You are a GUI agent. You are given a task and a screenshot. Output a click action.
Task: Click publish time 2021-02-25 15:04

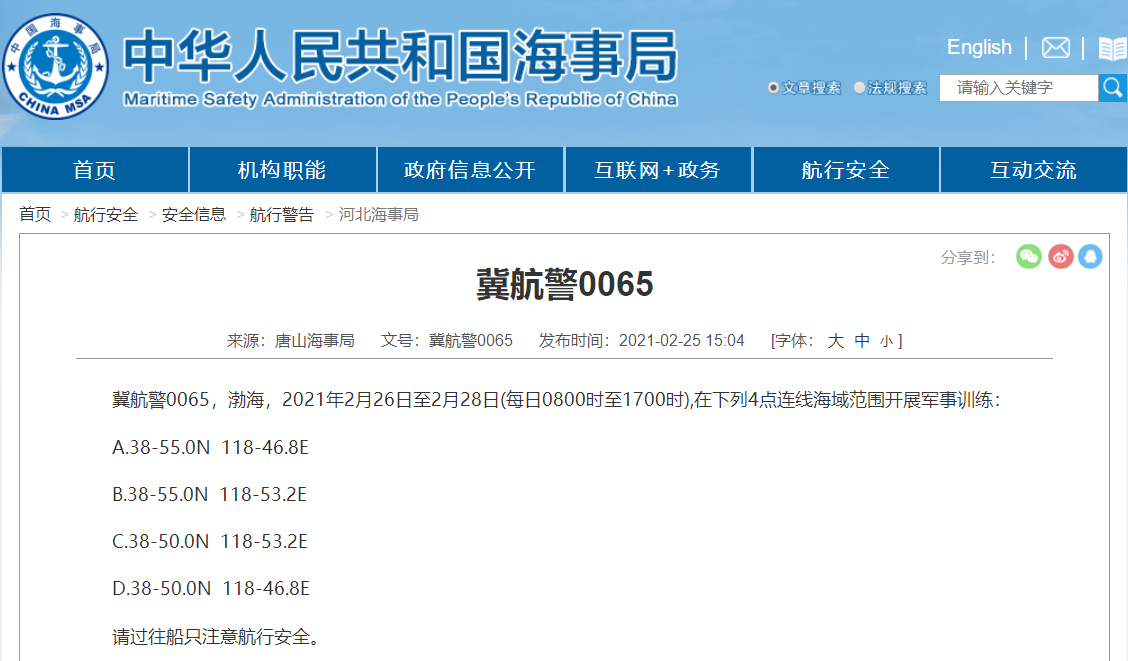click(x=681, y=341)
